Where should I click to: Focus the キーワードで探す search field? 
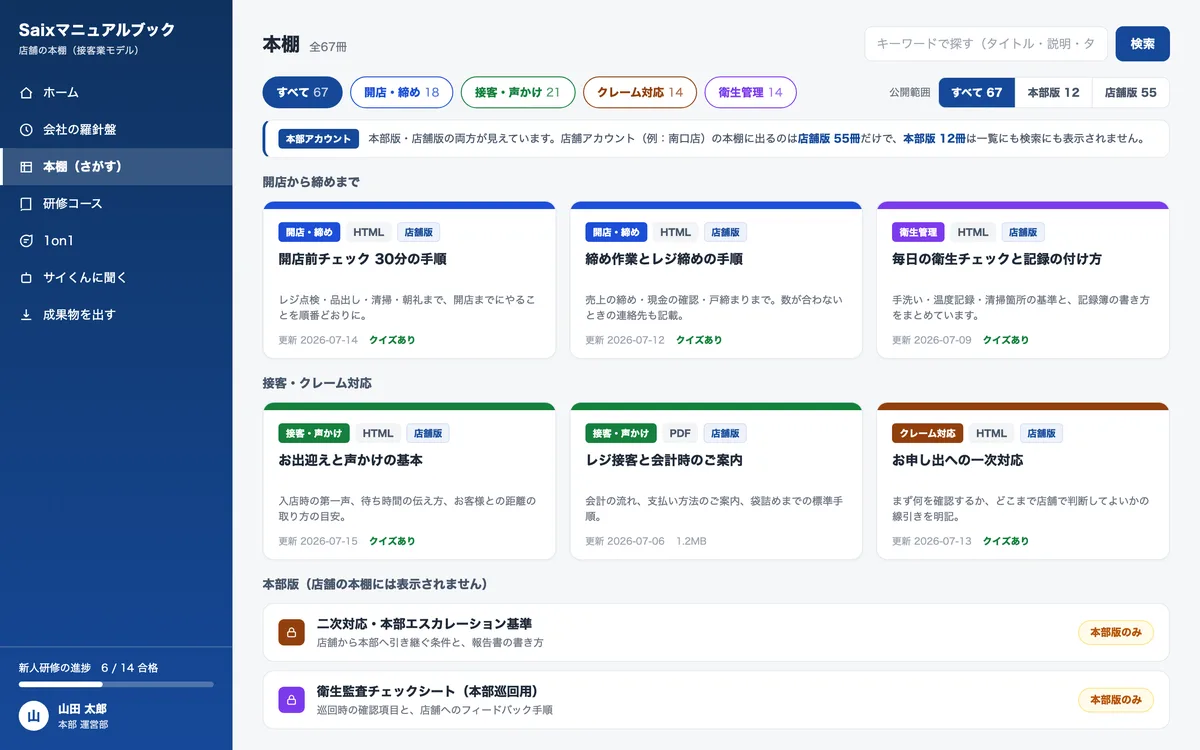(986, 44)
